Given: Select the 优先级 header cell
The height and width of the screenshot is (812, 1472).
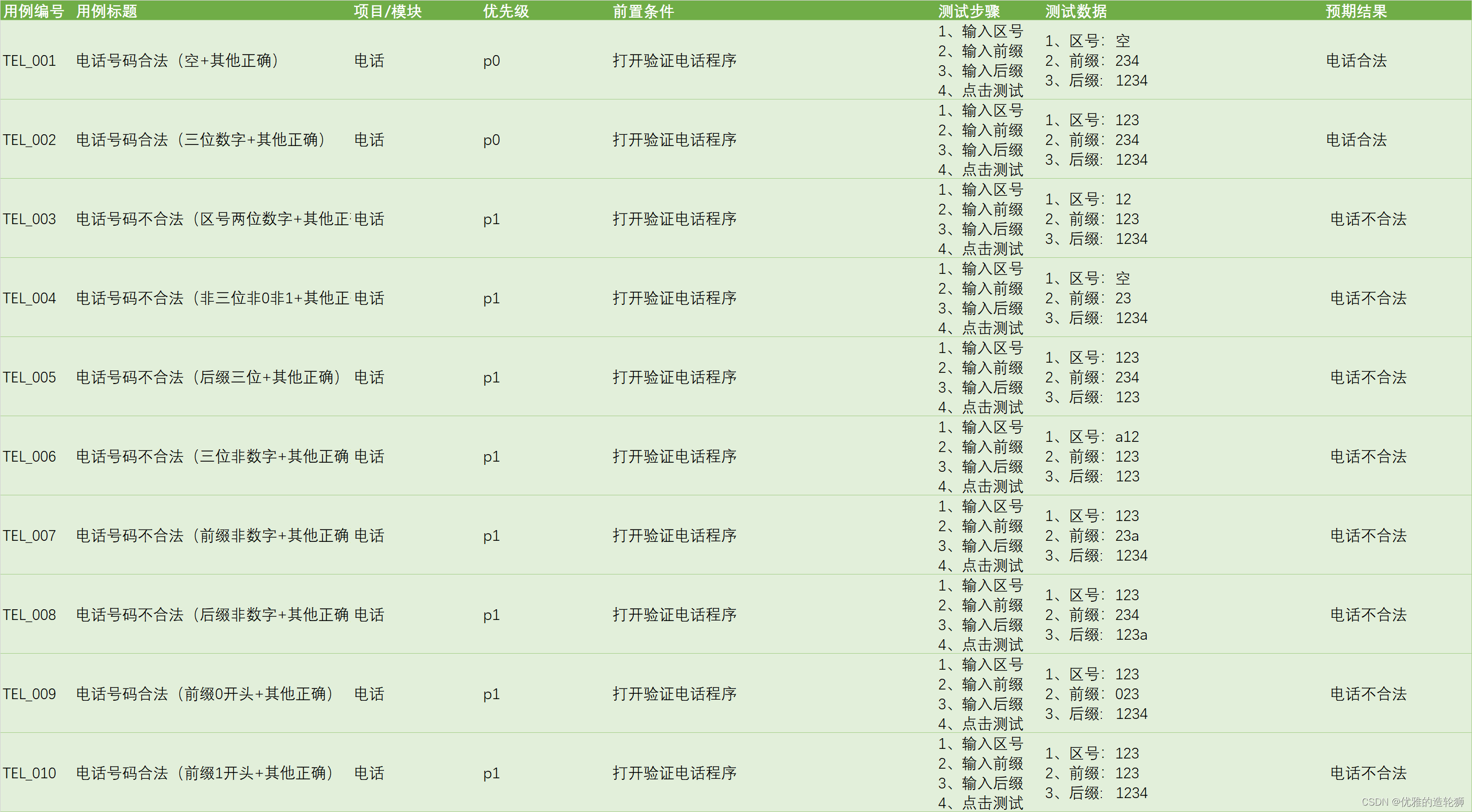Looking at the screenshot, I should (505, 11).
